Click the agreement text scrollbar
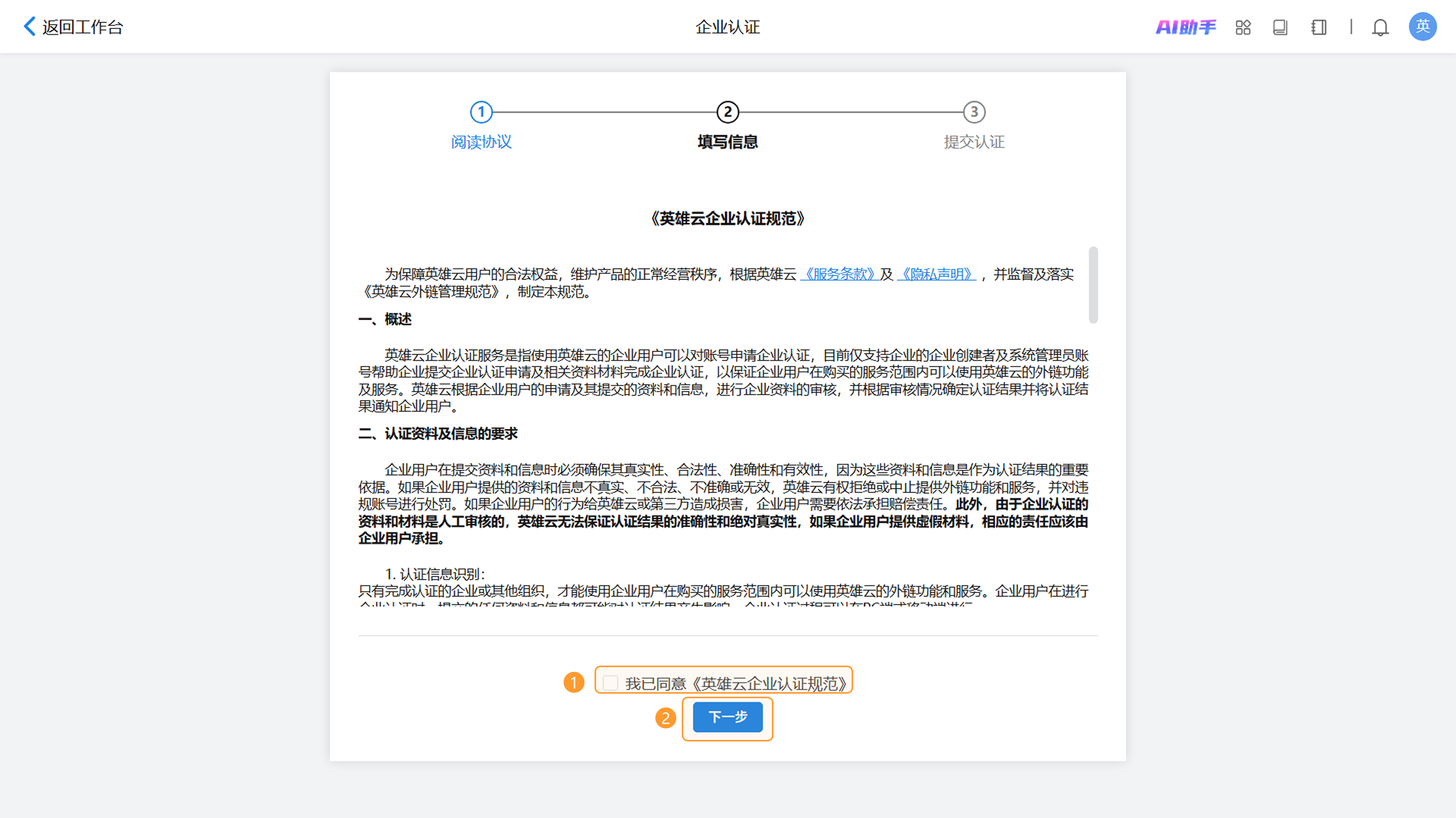The width and height of the screenshot is (1456, 818). 1094,285
